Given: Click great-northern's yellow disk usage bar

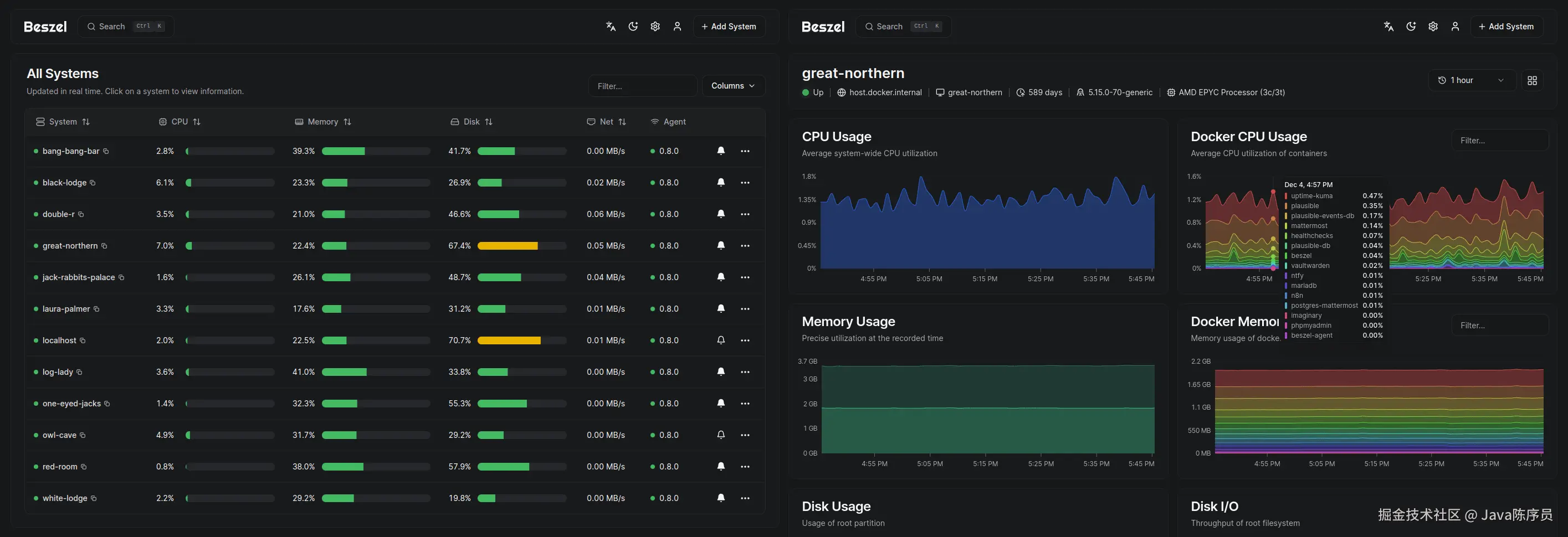Looking at the screenshot, I should pos(508,246).
